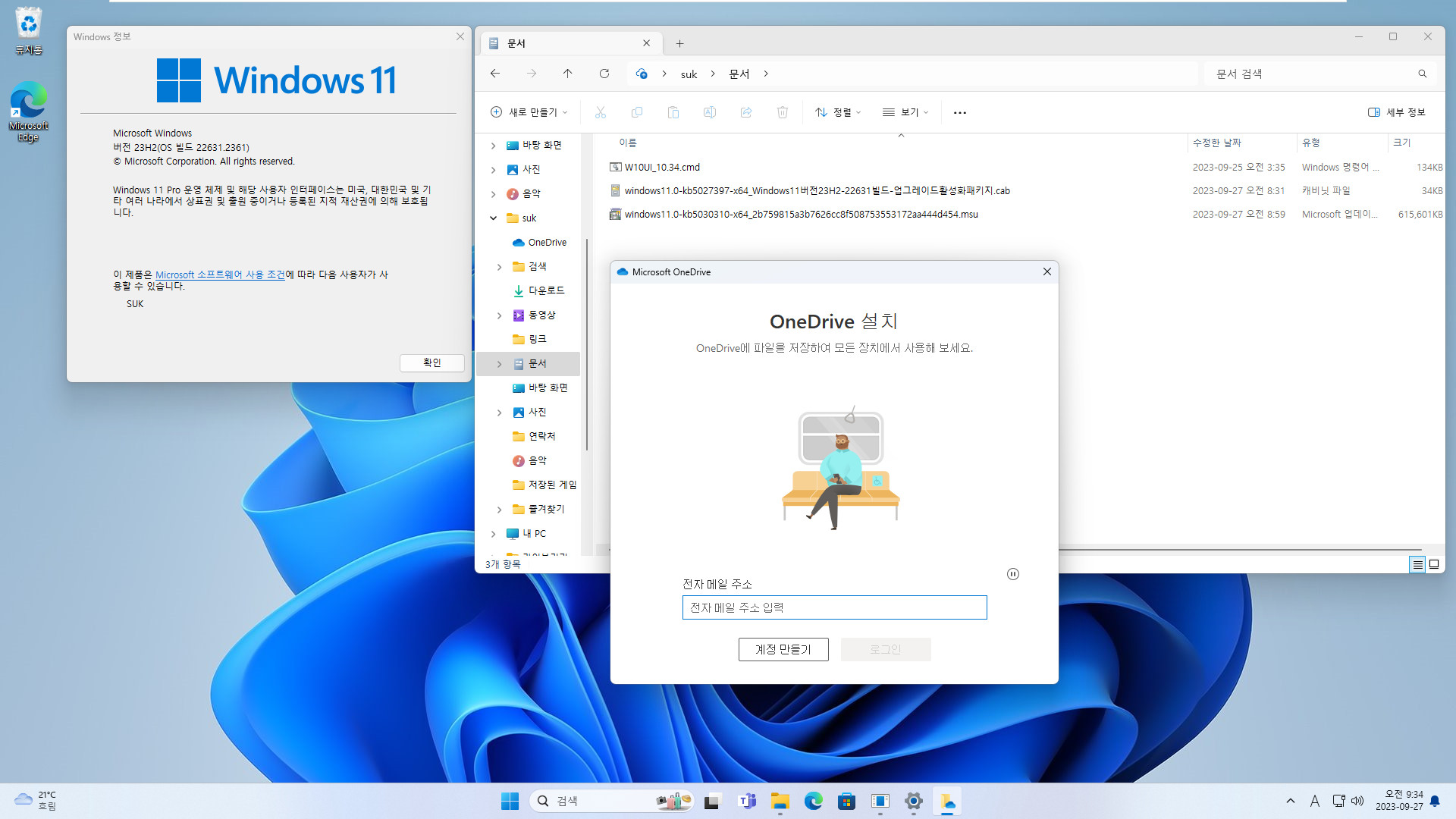This screenshot has height=819, width=1456.
Task: Select file W10UI_10.34.cmd
Action: click(x=662, y=168)
